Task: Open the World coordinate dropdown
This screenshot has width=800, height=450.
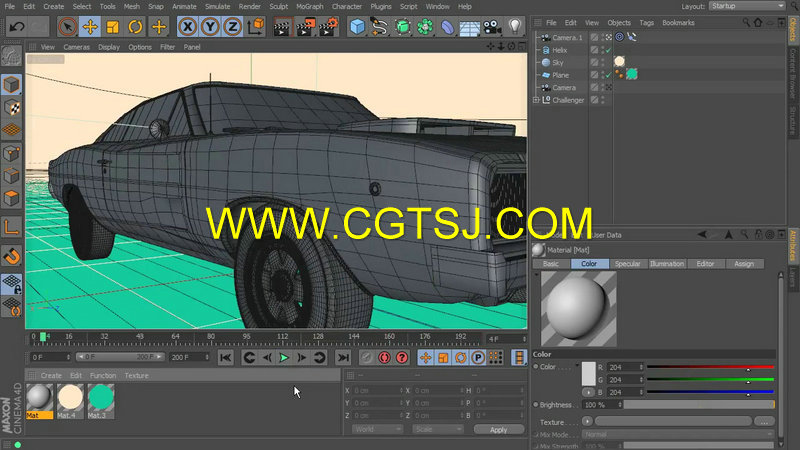Action: coord(377,430)
